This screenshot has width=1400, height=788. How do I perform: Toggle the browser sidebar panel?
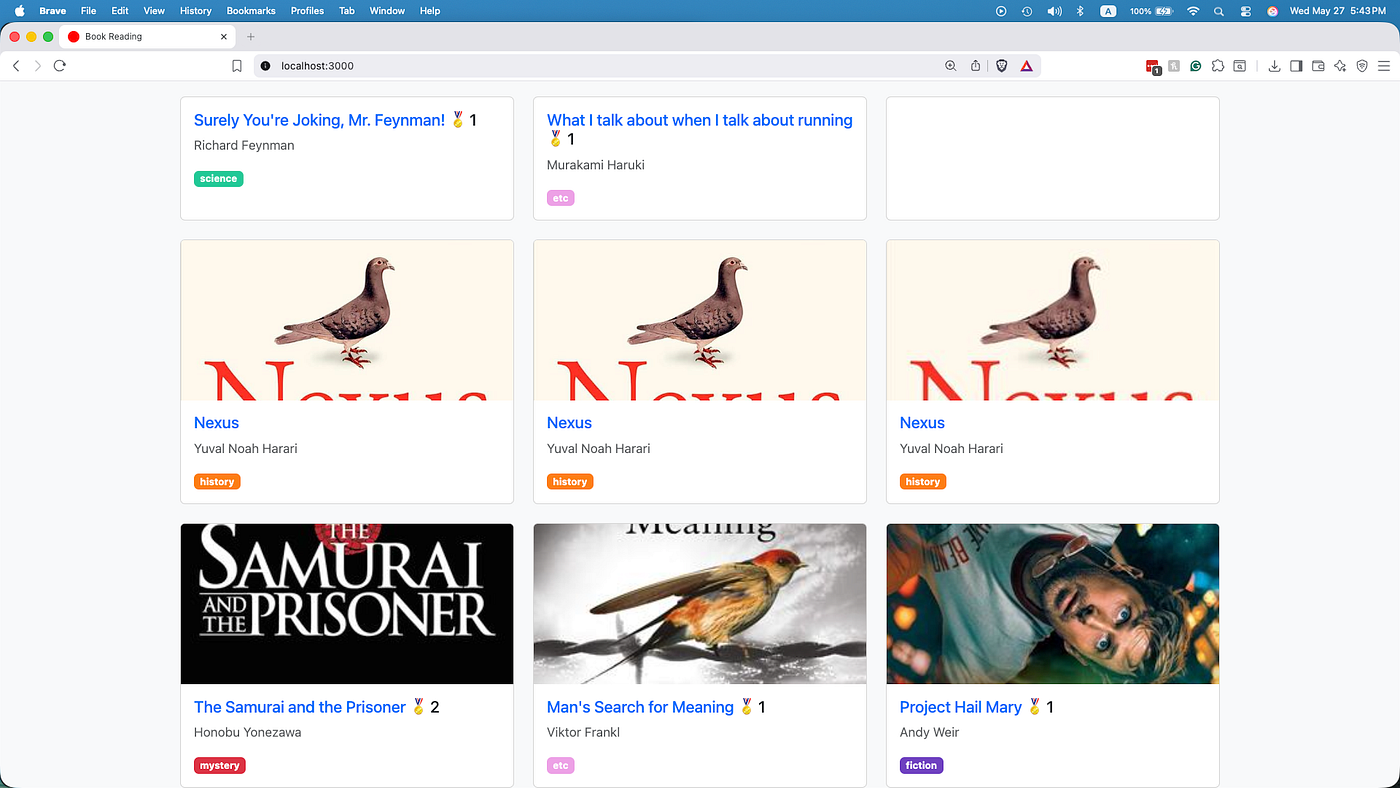[1296, 66]
